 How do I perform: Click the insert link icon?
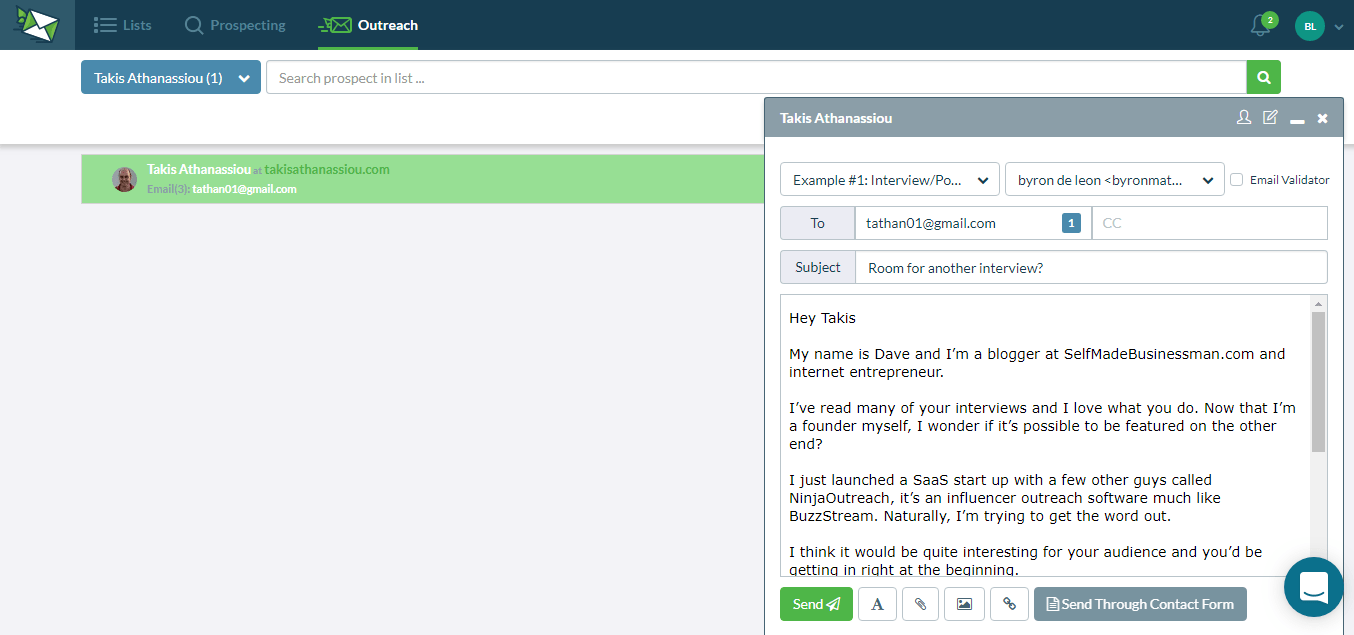pos(1009,604)
